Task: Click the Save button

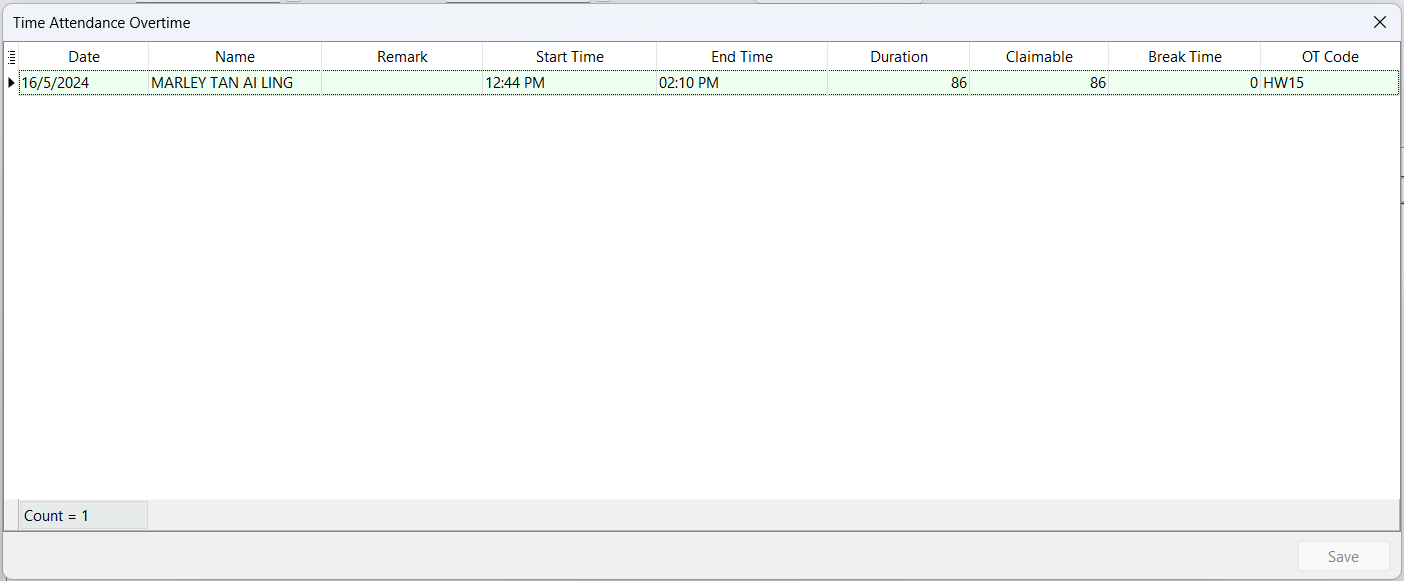Action: (x=1343, y=557)
